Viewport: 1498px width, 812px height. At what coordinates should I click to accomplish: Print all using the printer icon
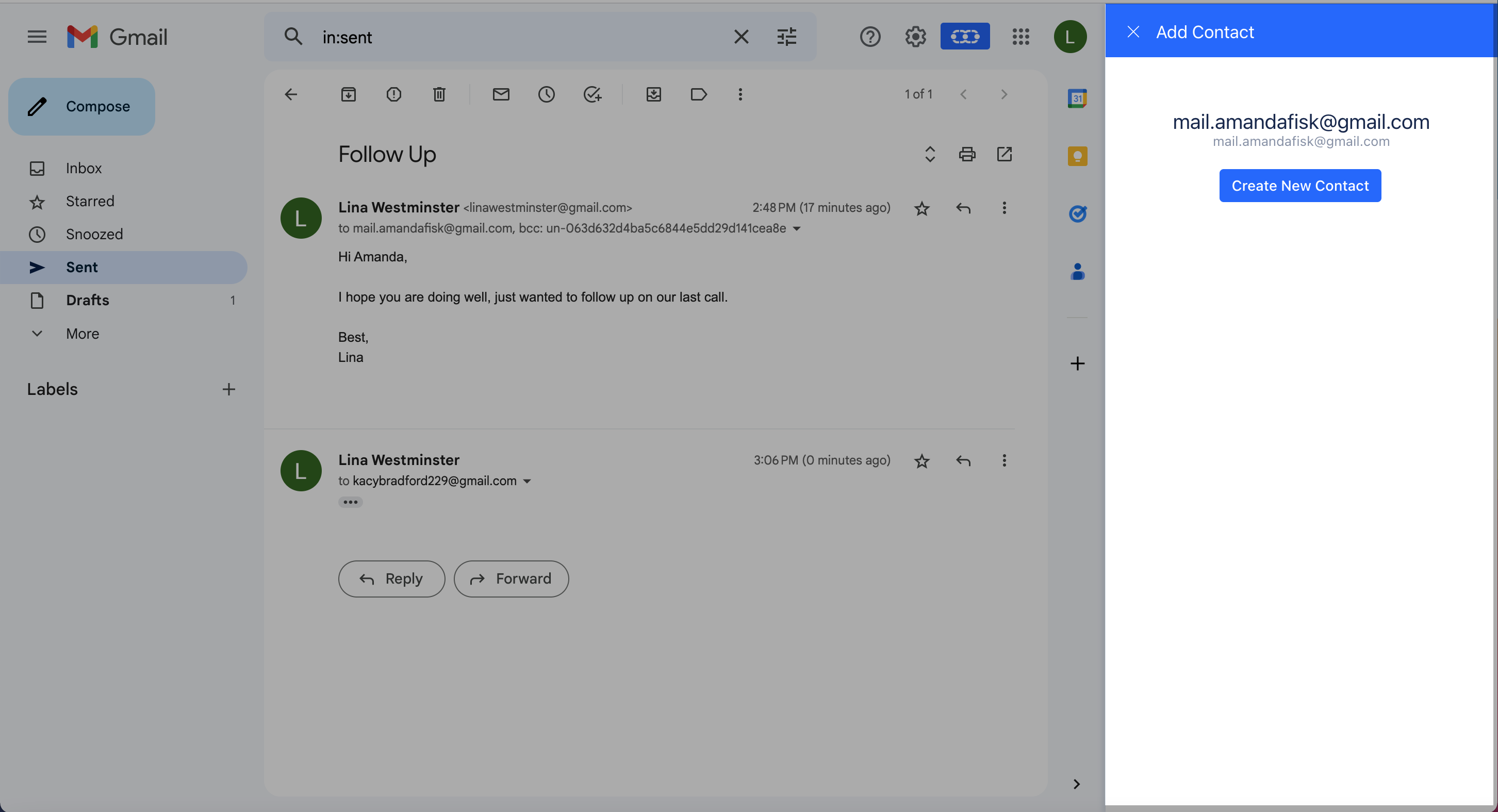pos(966,154)
